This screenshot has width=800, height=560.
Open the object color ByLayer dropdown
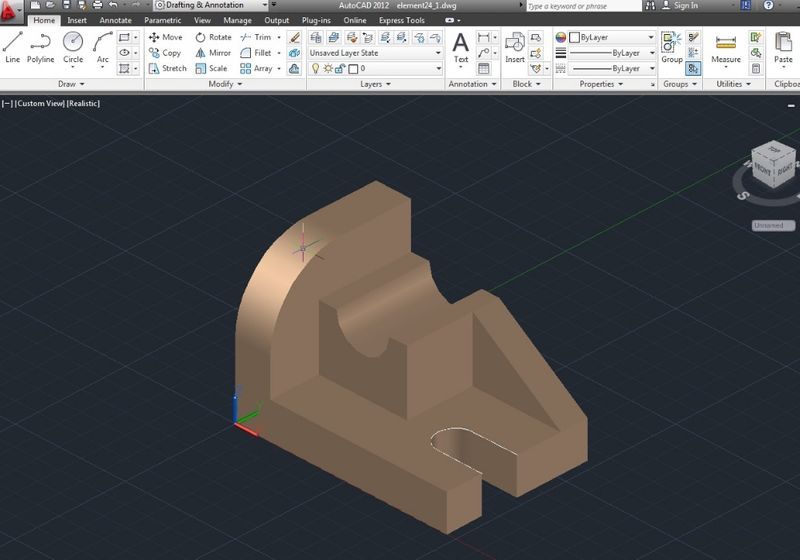(x=611, y=37)
